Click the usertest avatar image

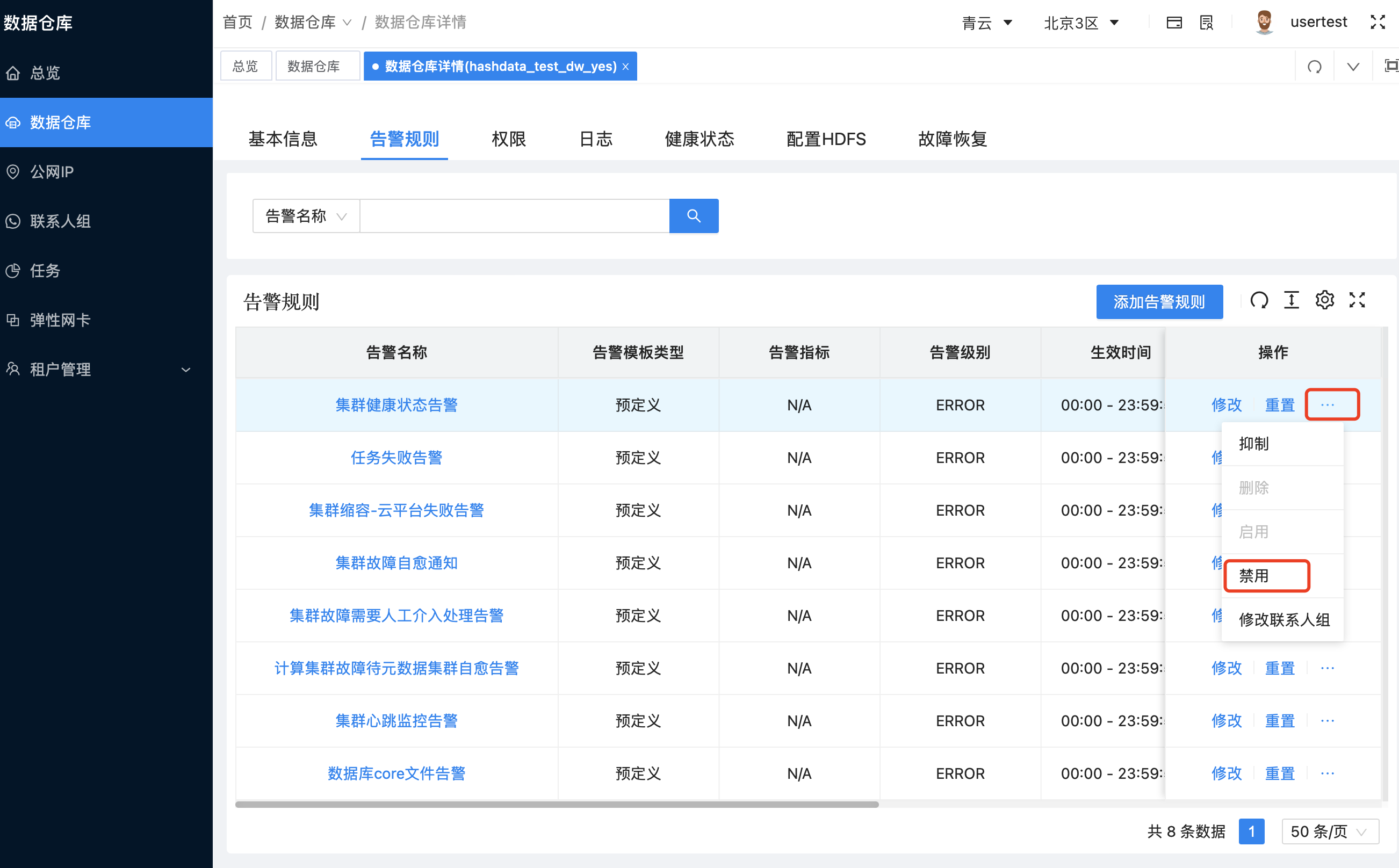[x=1264, y=22]
